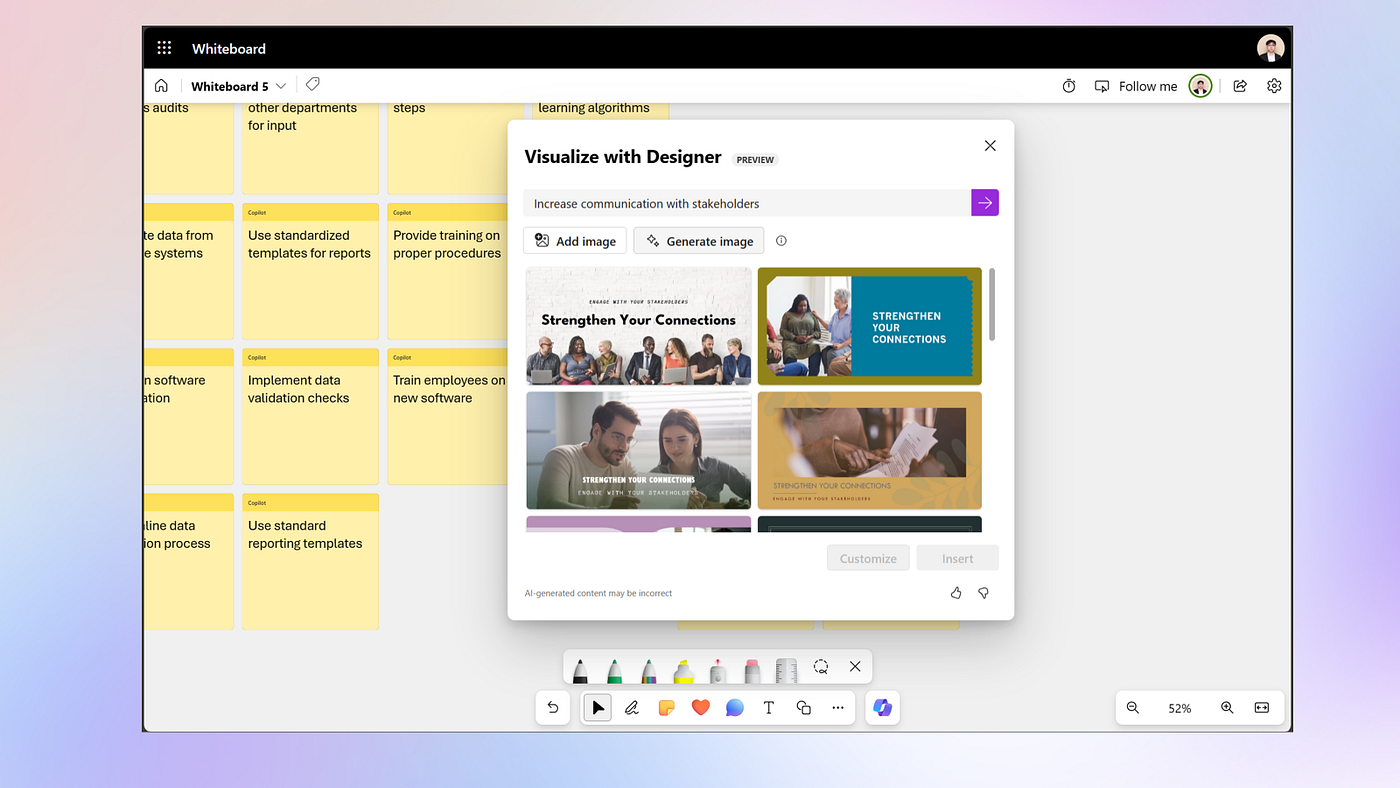Open the shapes tool
1400x788 pixels.
[803, 708]
